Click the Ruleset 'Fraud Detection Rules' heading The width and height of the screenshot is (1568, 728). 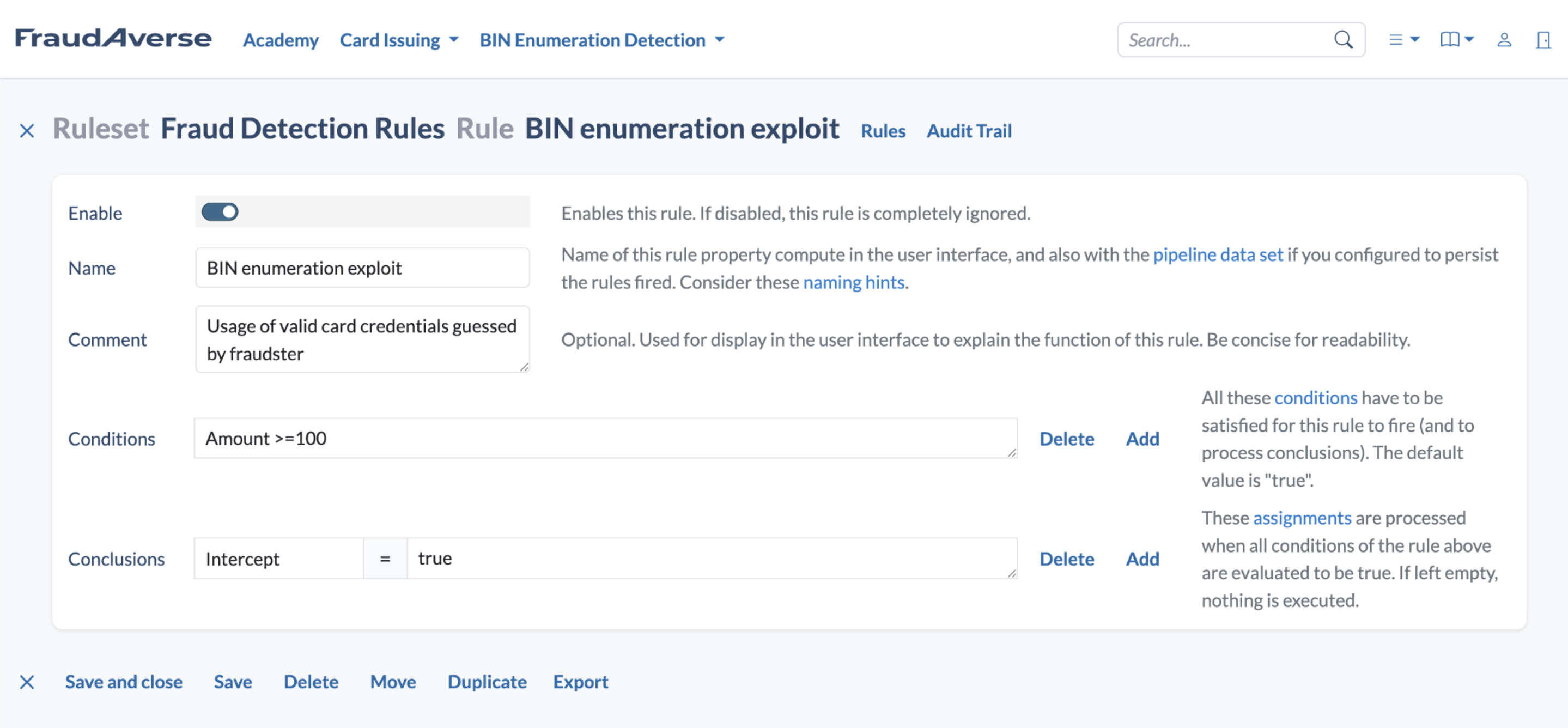pos(302,129)
